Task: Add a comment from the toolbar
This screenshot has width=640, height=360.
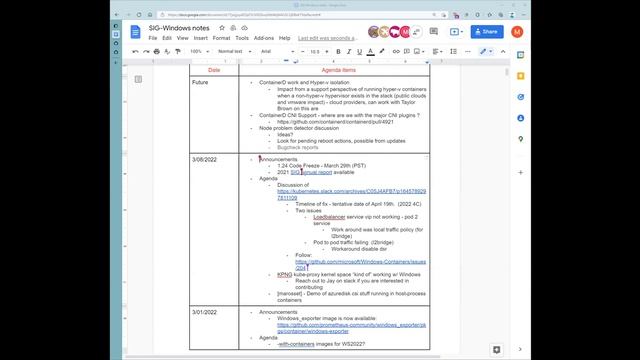Action: [x=407, y=51]
